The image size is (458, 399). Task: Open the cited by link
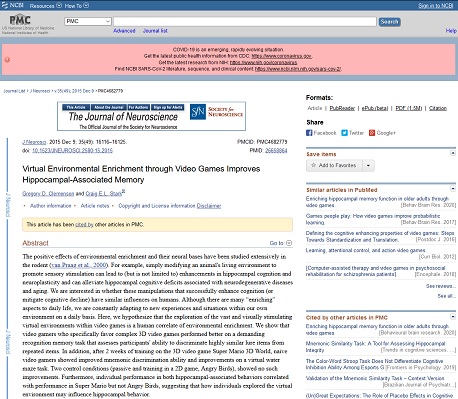(84, 225)
